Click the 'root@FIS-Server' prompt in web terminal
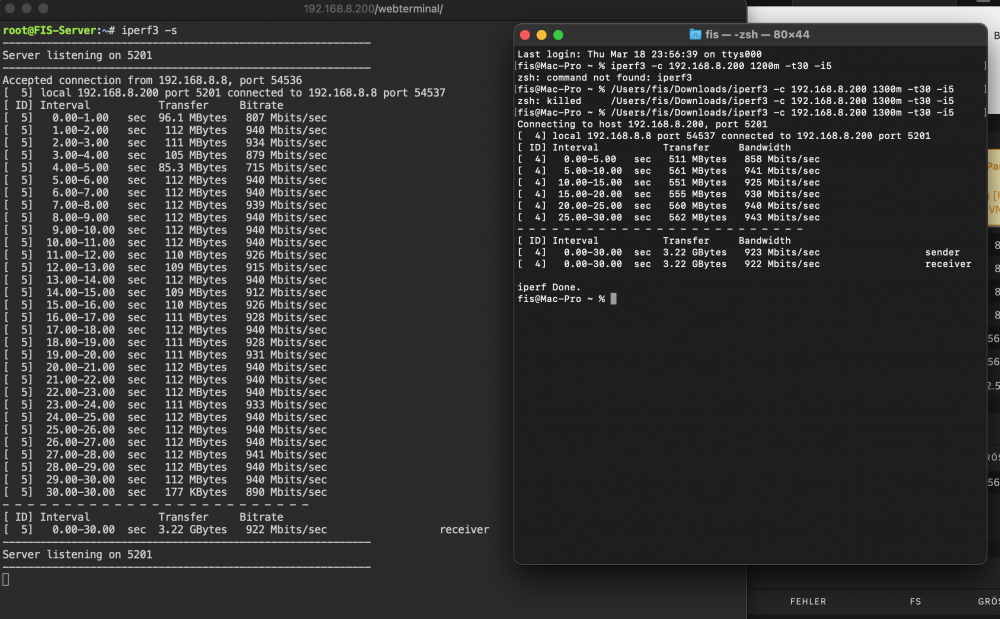Screen dimensions: 1000x619 (x=50, y=31)
